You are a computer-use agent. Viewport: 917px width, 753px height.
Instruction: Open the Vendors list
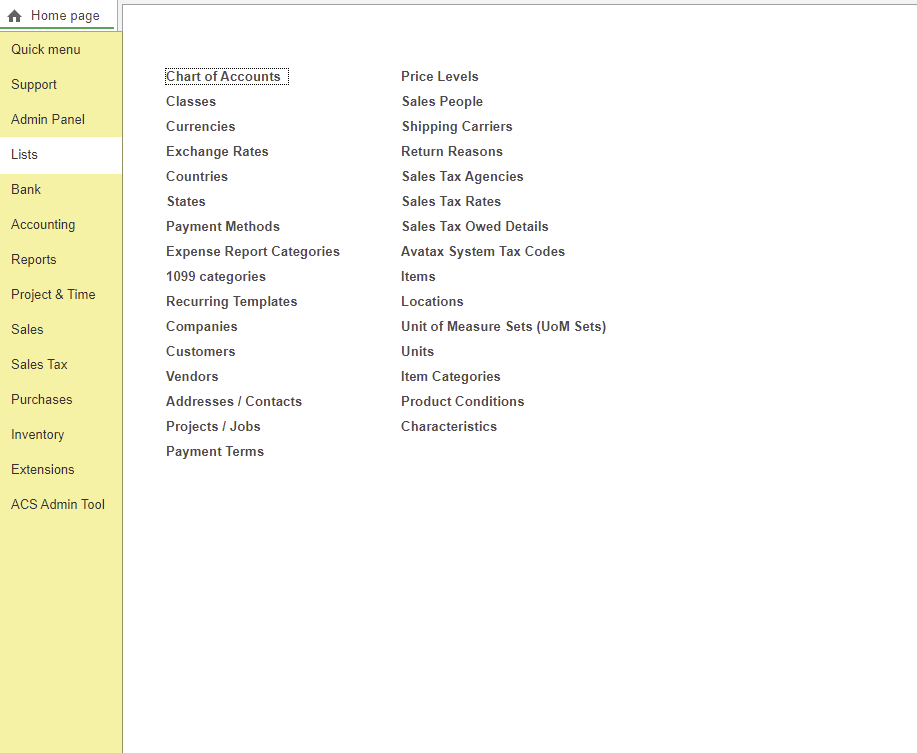point(192,377)
